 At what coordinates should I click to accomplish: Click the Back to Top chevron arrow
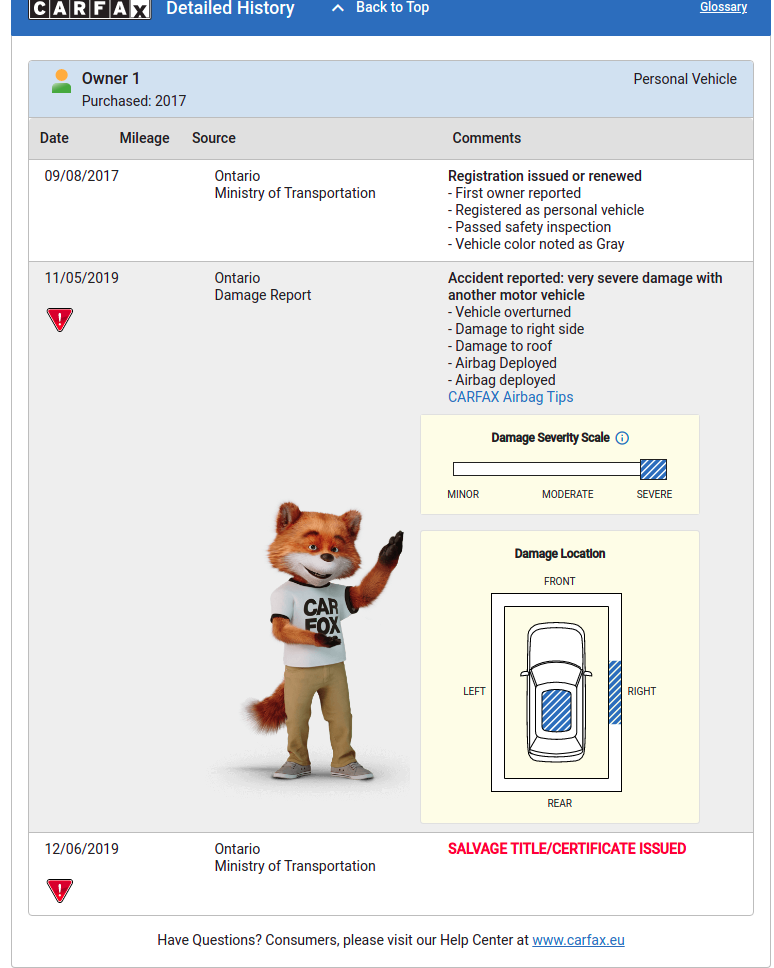(338, 8)
